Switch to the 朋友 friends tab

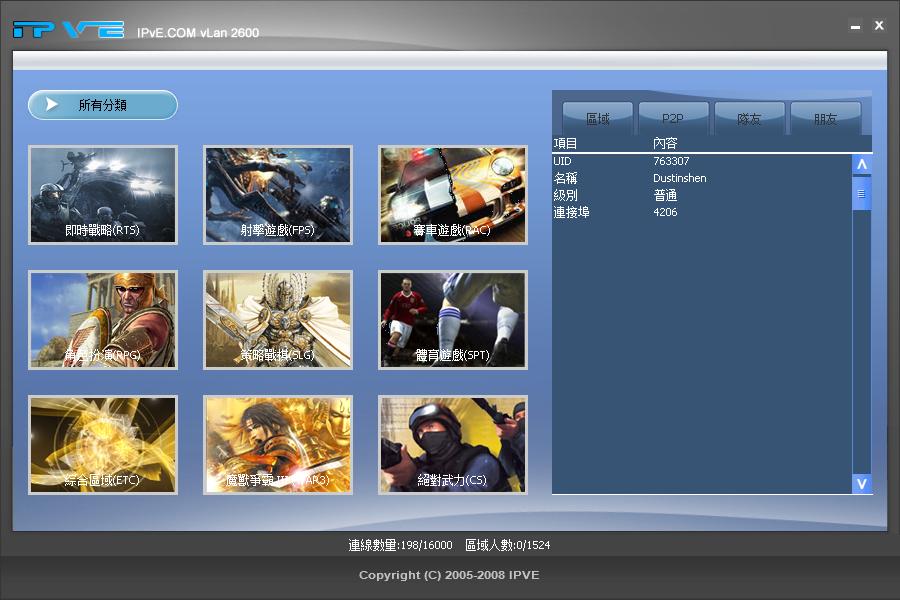pos(825,118)
